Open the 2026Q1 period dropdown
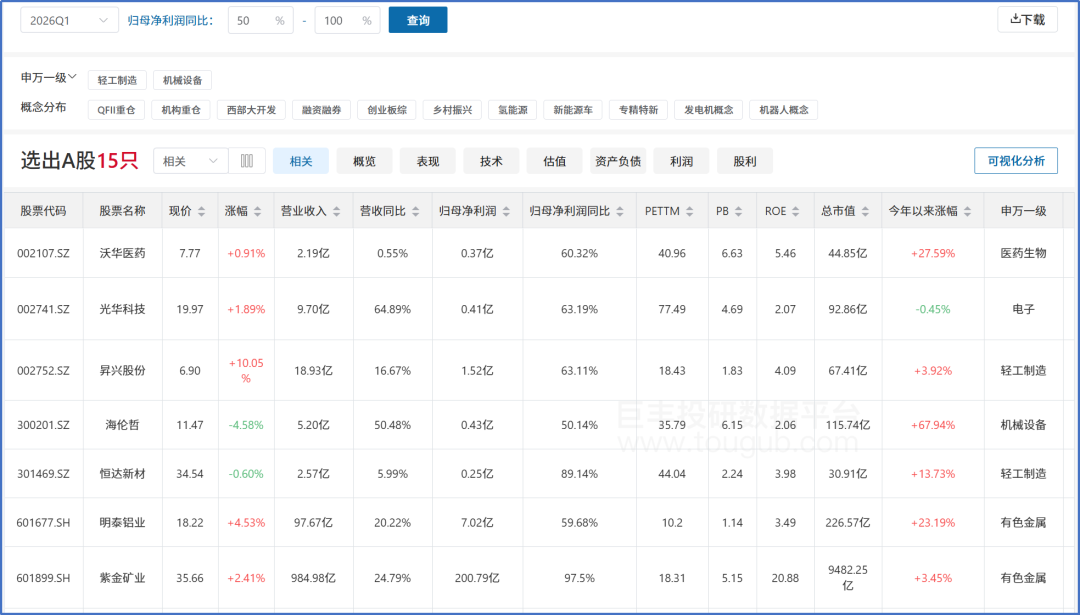This screenshot has height=615, width=1080. click(68, 20)
